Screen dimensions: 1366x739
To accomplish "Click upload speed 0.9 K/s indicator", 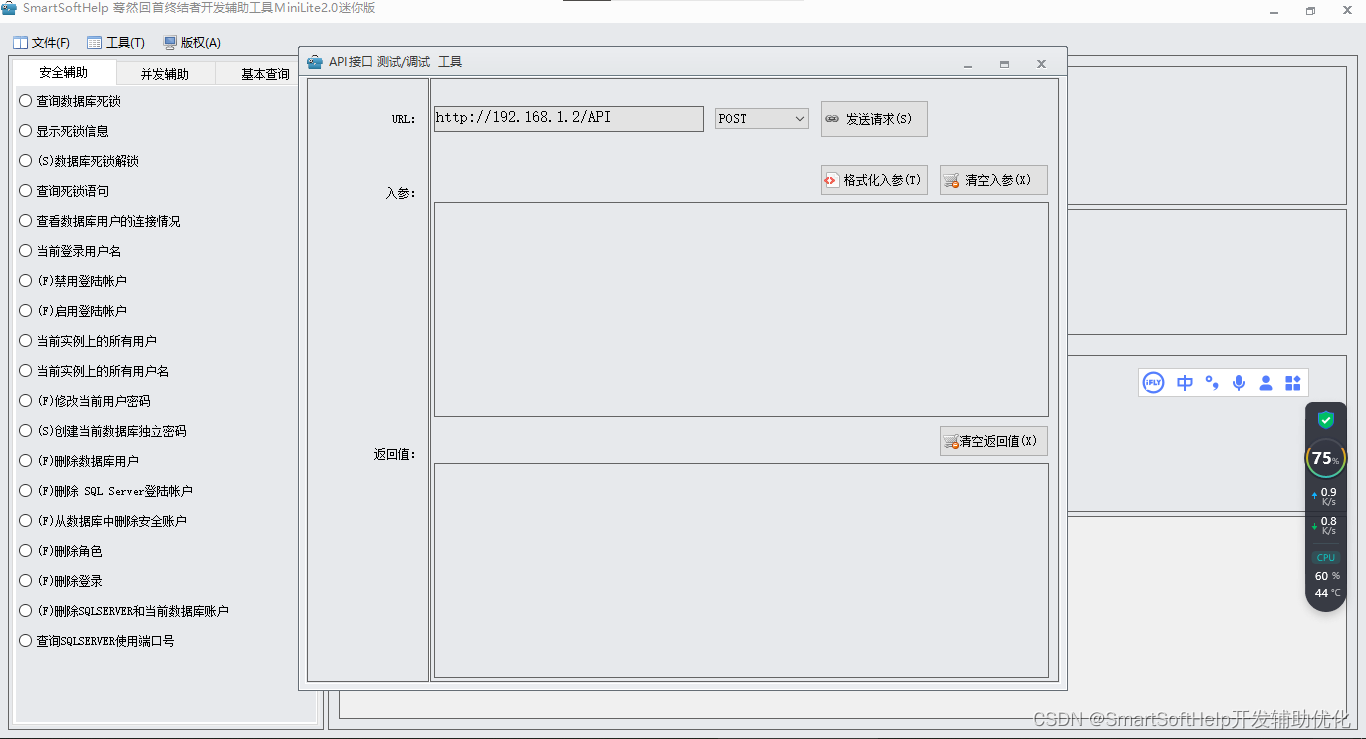I will [x=1326, y=496].
